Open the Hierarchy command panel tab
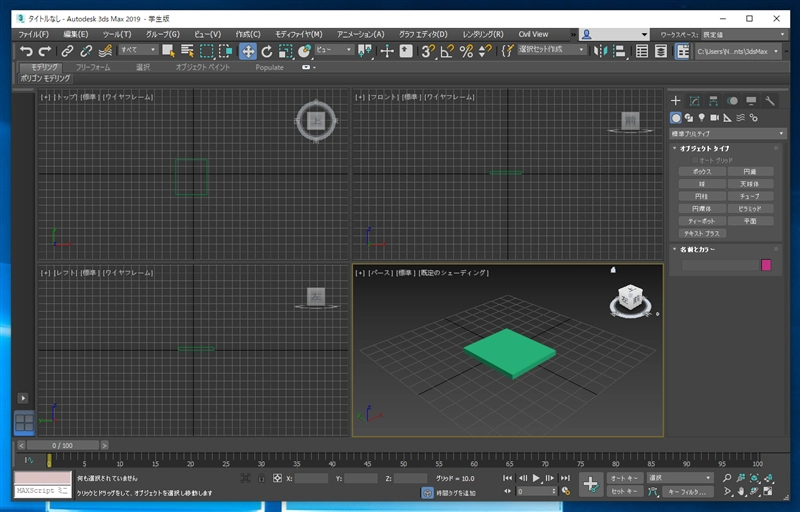Image resolution: width=800 pixels, height=512 pixels. click(x=713, y=101)
